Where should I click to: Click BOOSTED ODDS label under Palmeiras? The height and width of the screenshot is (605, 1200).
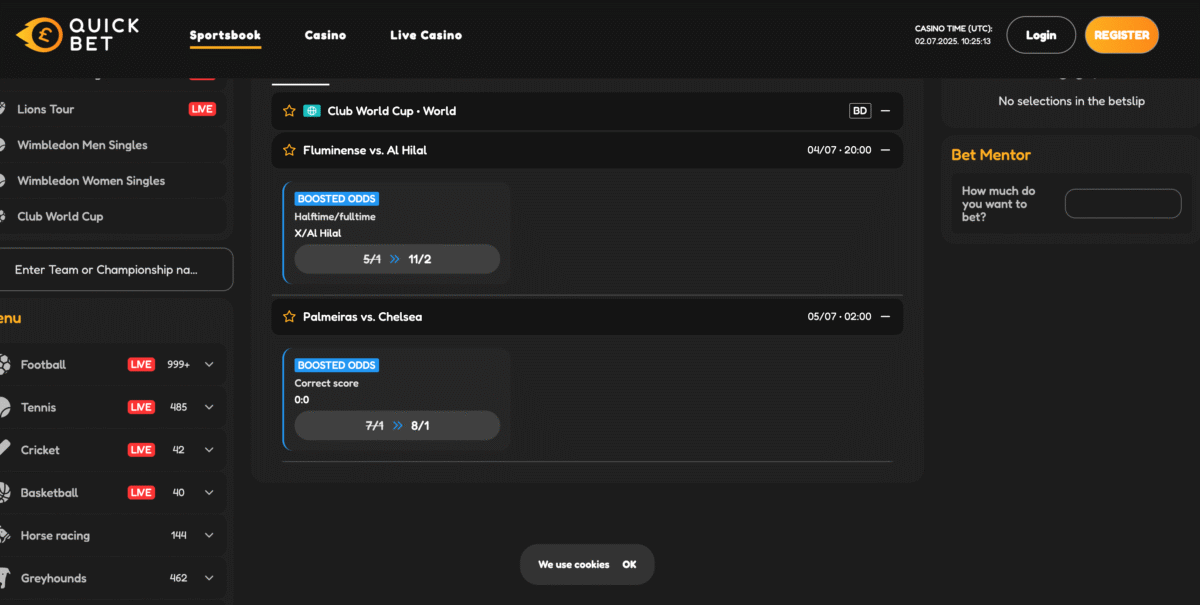(337, 365)
